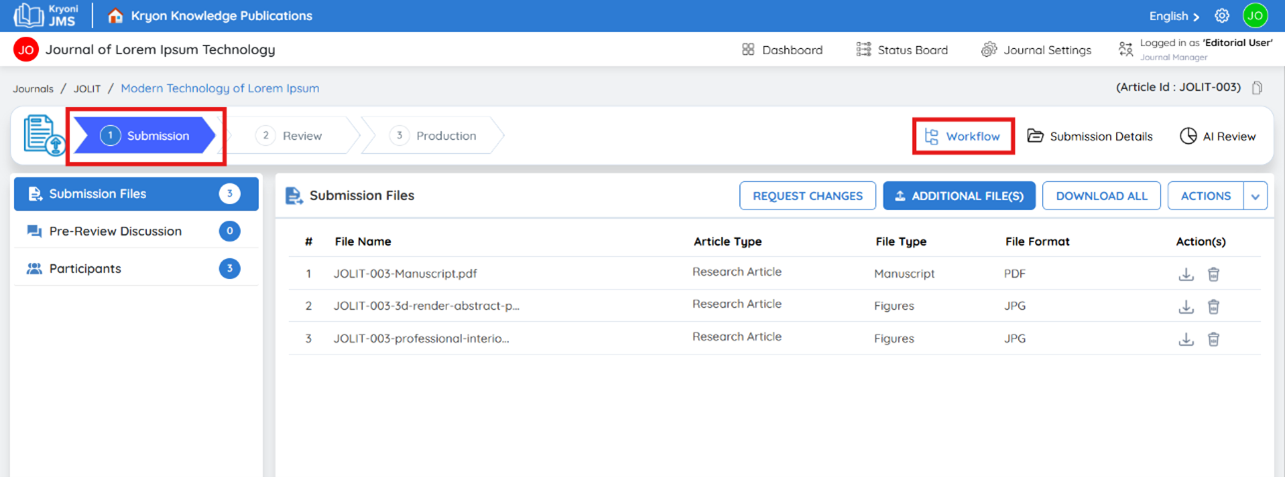This screenshot has width=1285, height=477.
Task: Click the ADDITIONAL FILE(S) upload button
Action: (959, 196)
